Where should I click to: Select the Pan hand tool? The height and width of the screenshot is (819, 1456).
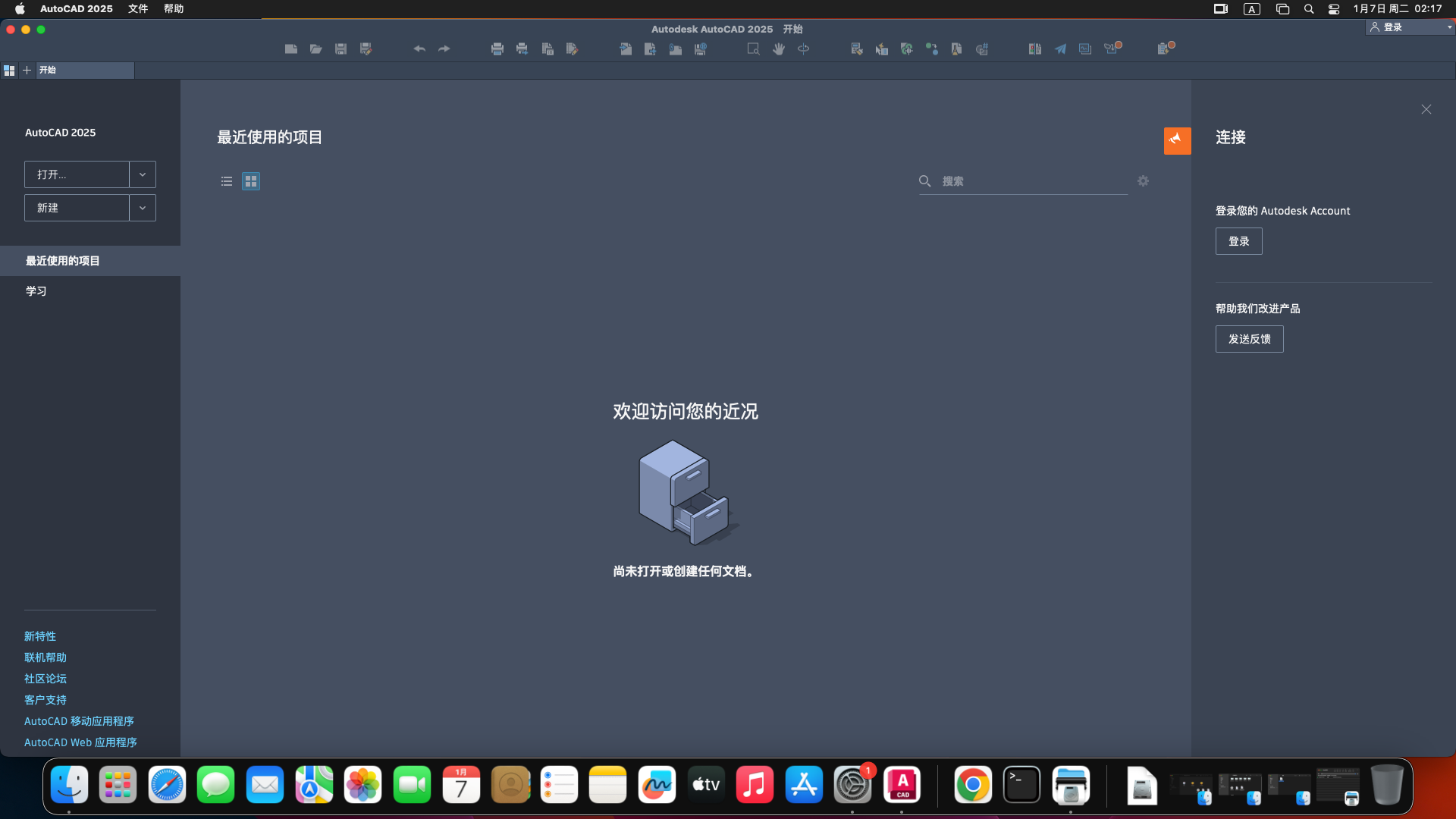tap(779, 49)
